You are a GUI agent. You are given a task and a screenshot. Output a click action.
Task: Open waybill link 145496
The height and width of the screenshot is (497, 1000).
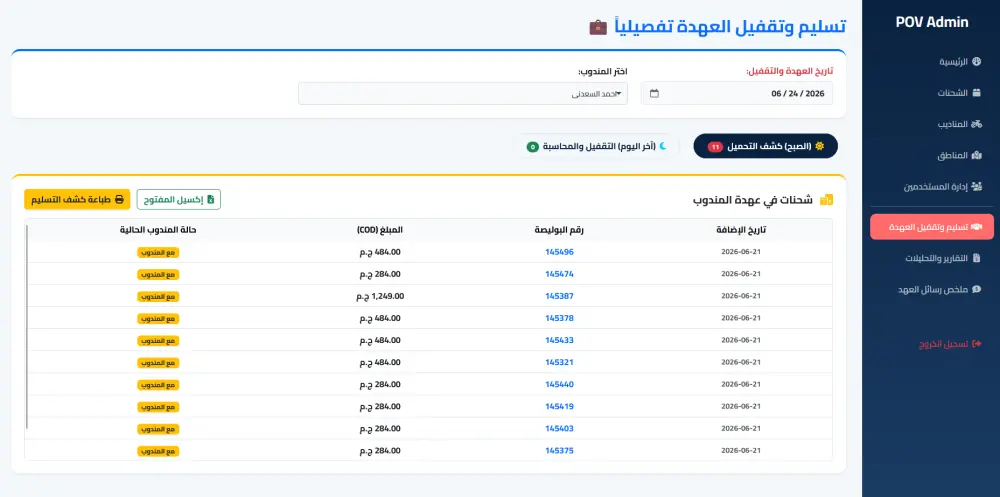click(559, 252)
